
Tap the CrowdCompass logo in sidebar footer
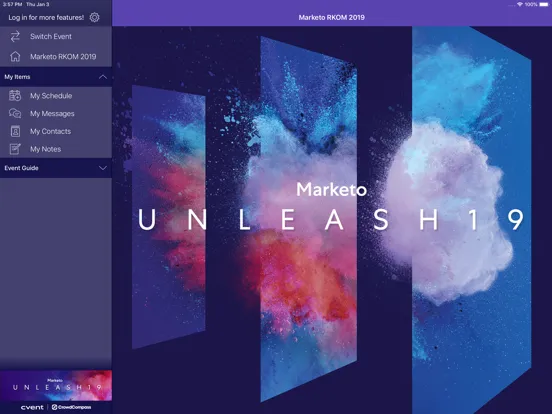point(71,407)
